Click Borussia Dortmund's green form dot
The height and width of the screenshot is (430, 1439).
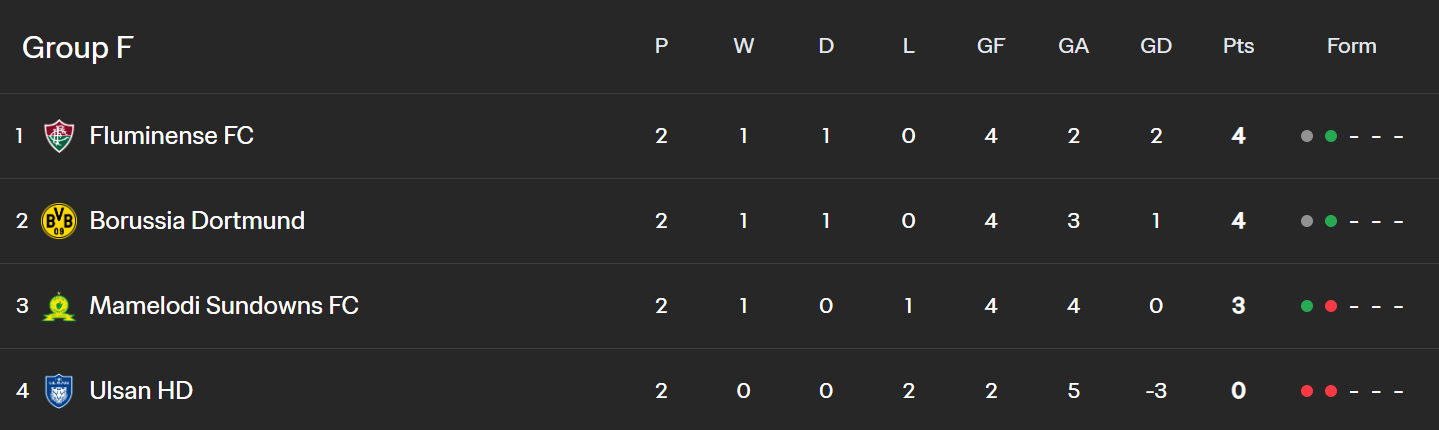1331,221
